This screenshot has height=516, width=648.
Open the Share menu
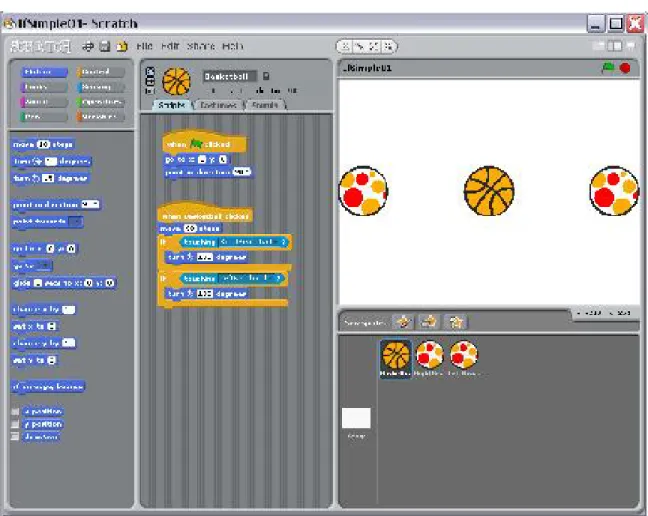[x=200, y=46]
